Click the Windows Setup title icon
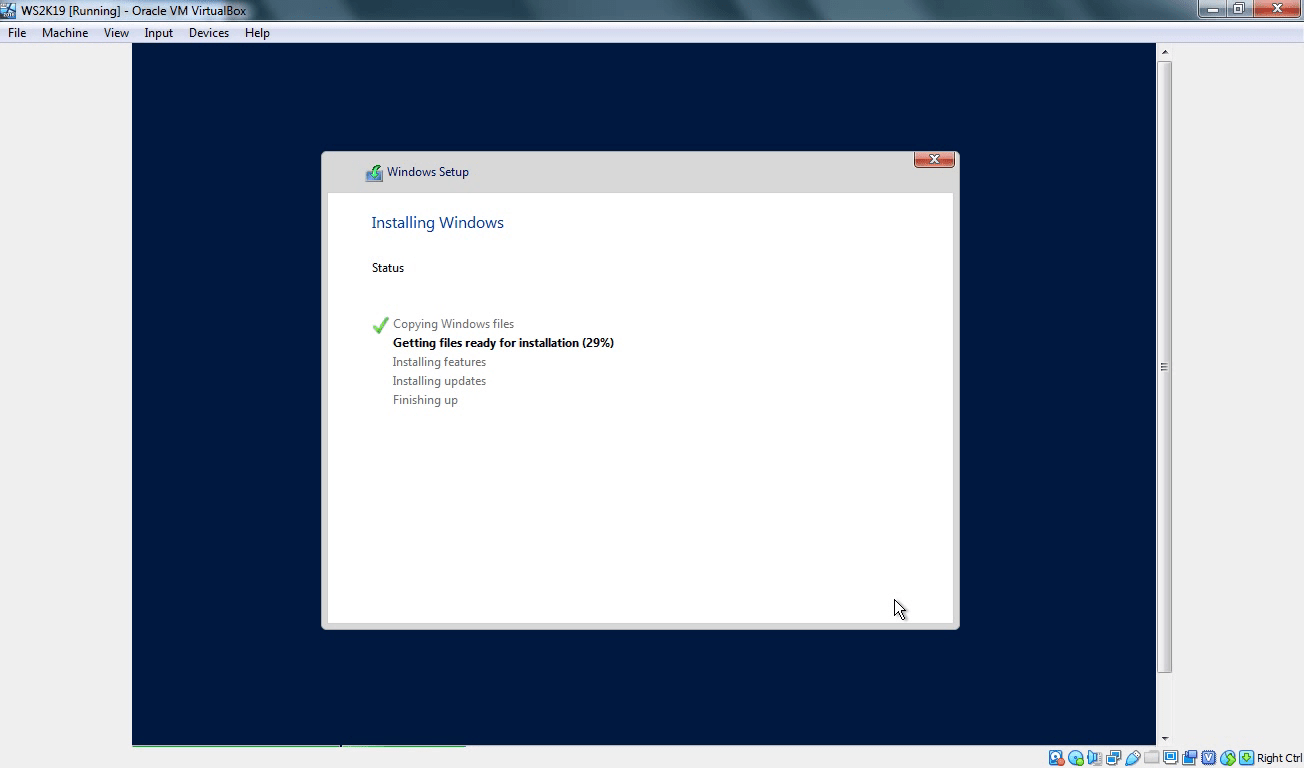The image size is (1304, 768). pyautogui.click(x=374, y=173)
